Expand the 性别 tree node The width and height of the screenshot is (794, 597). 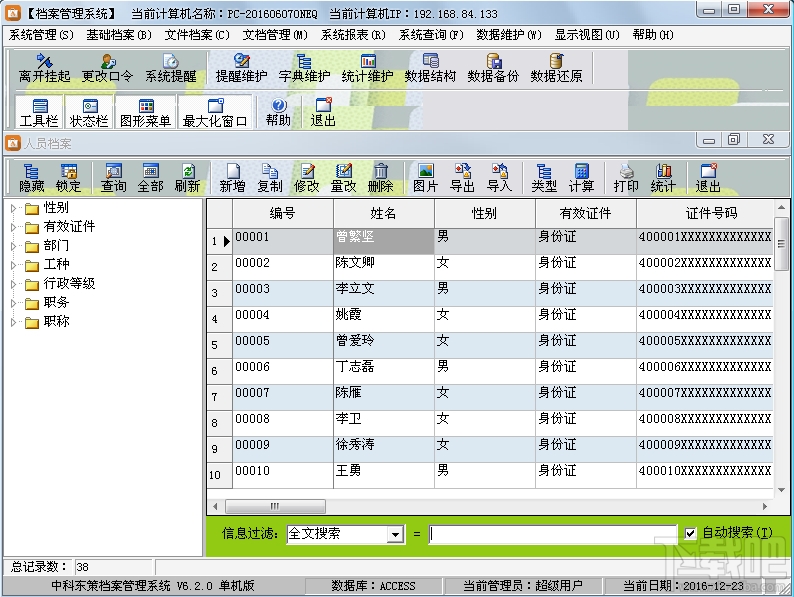14,208
